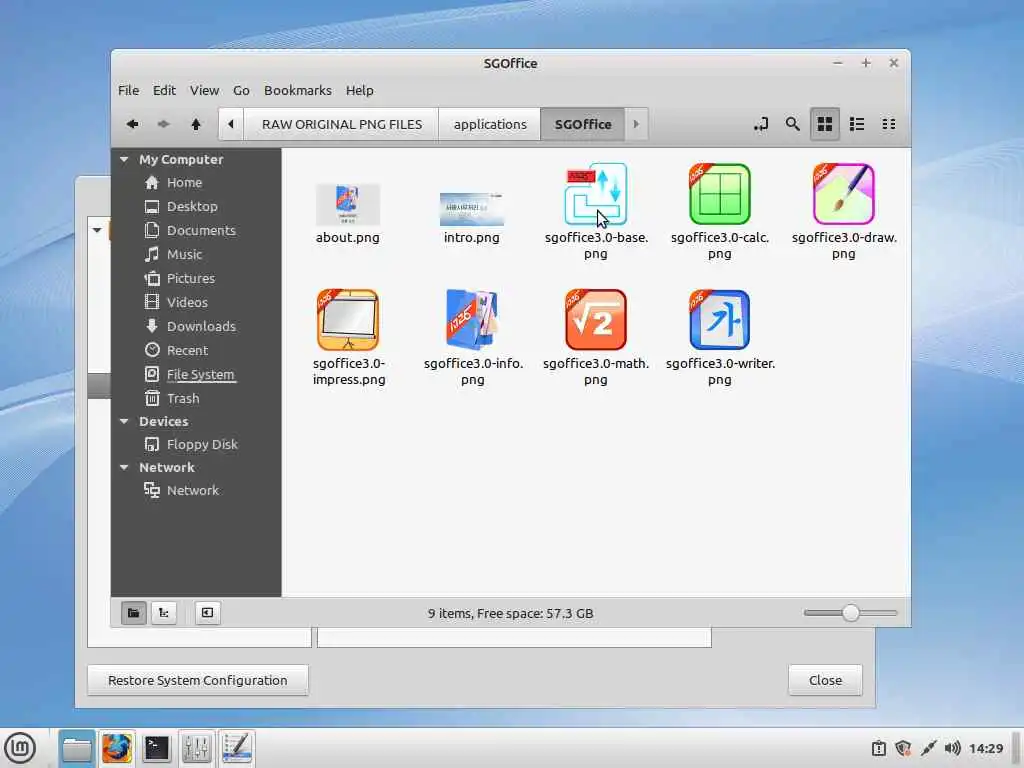
Task: Click Close in the back window
Action: pyautogui.click(x=825, y=680)
